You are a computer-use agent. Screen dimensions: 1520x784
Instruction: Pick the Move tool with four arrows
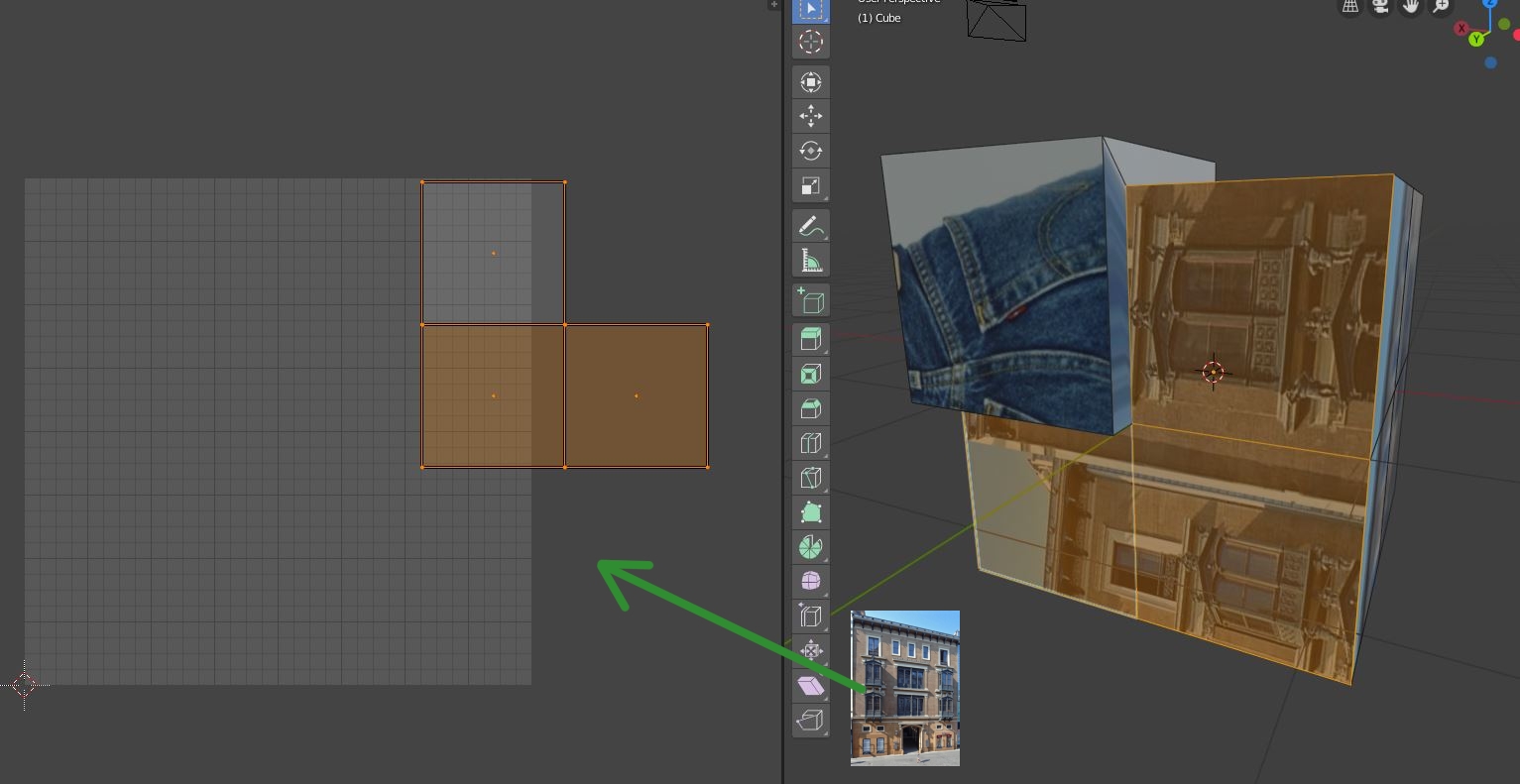pyautogui.click(x=811, y=116)
